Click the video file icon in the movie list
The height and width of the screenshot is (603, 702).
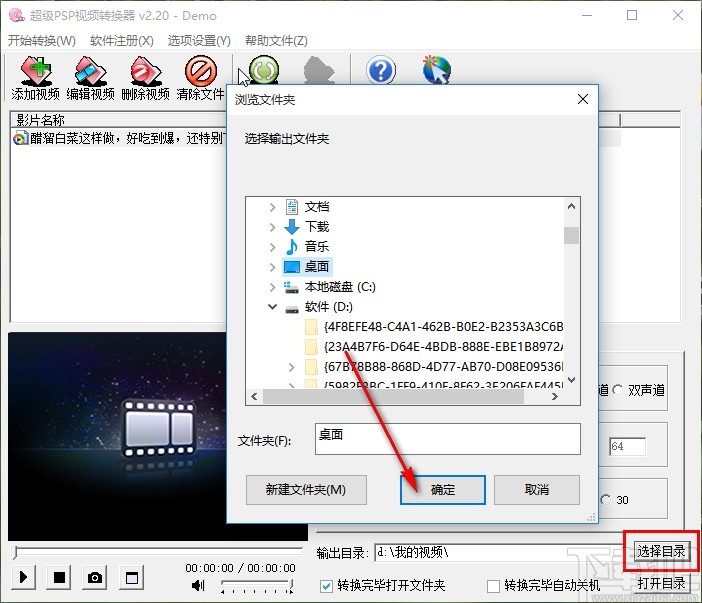(20, 138)
